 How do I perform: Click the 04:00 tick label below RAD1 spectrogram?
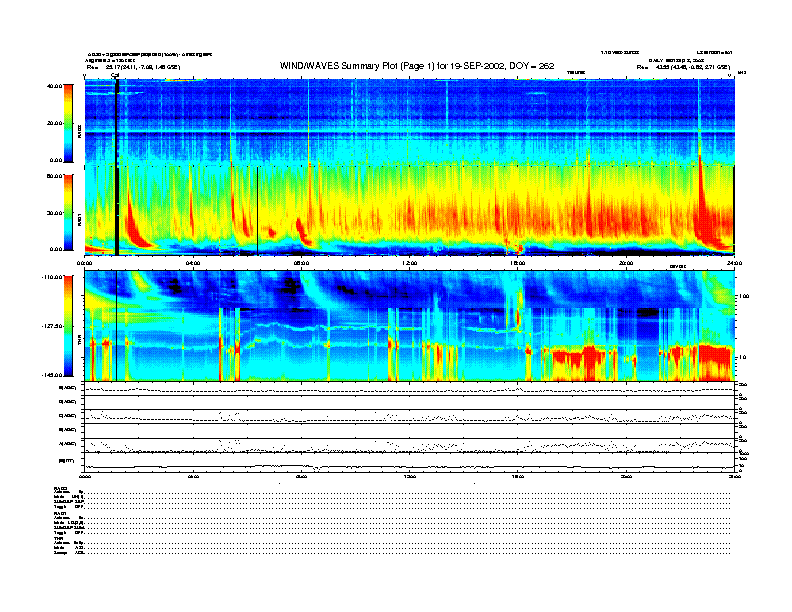click(193, 263)
